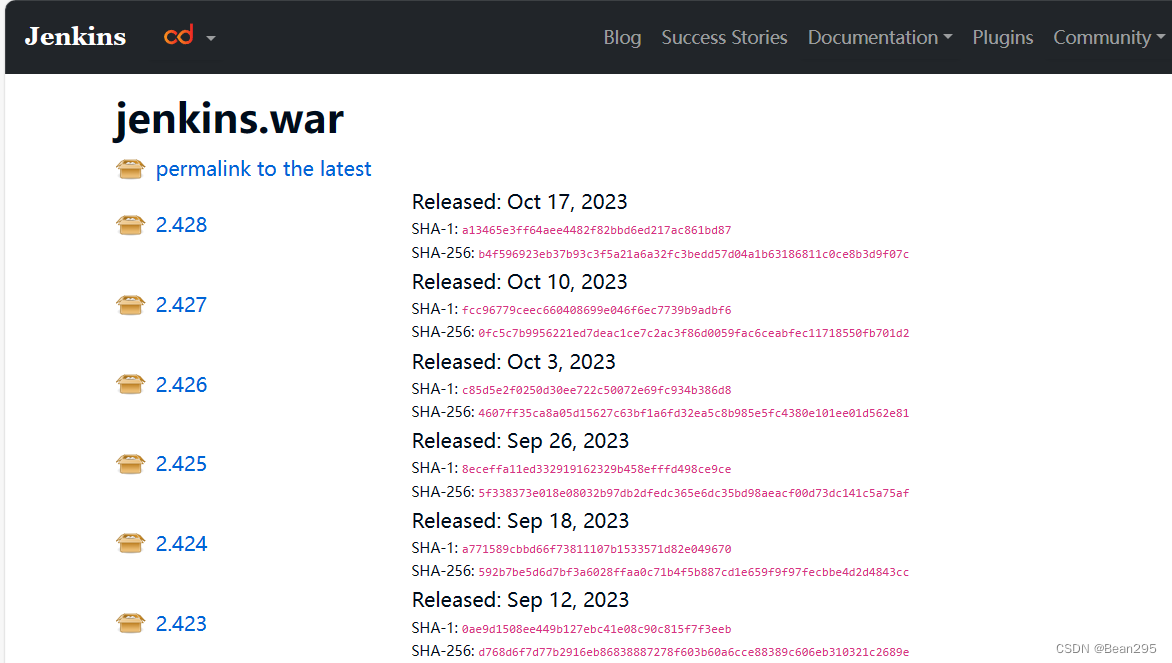1172x663 pixels.
Task: Click the SHA-1 hash for version 2.425
Action: 596,469
